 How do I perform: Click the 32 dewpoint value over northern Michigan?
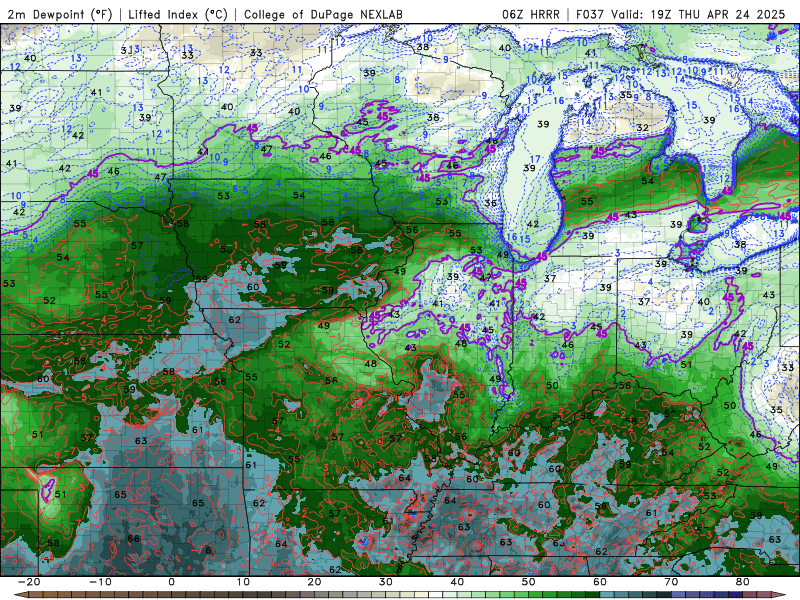(x=642, y=128)
